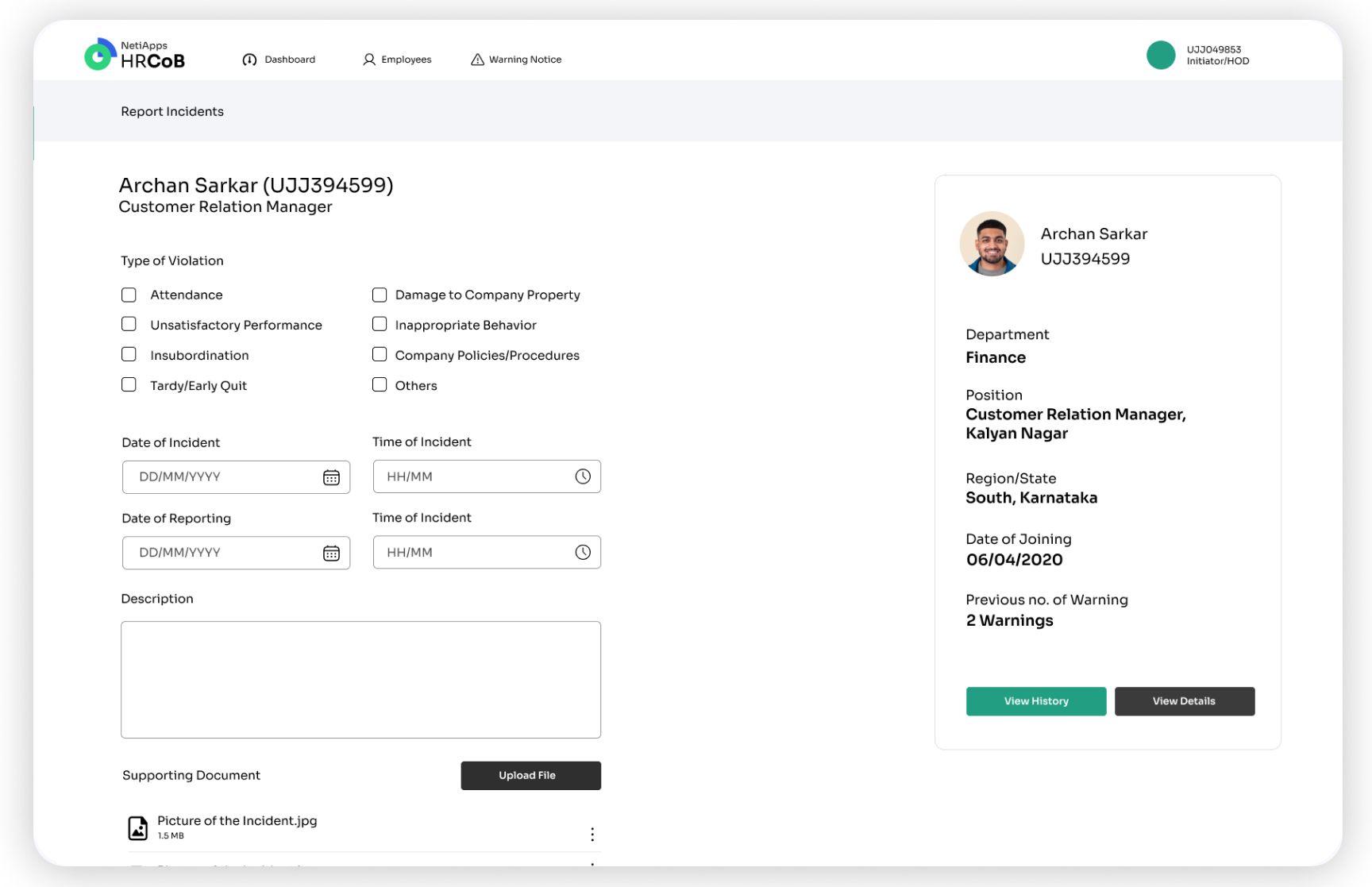Click inside the Description text area
The width and height of the screenshot is (1372, 887).
360,679
